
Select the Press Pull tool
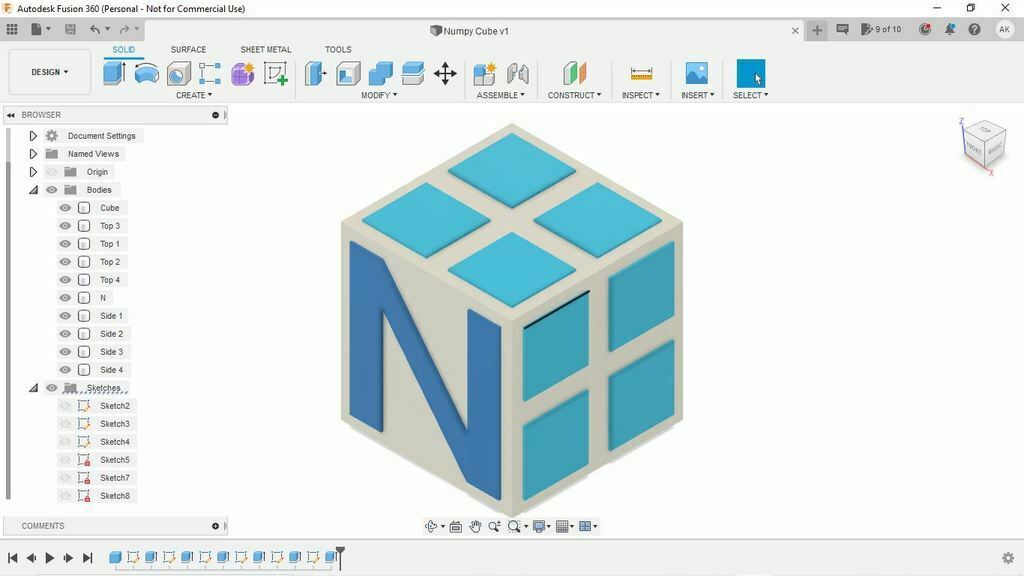tap(315, 74)
